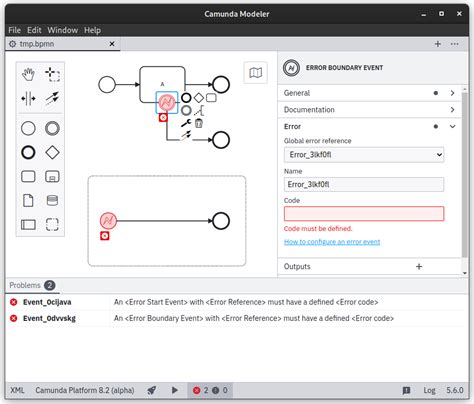Select the hand tool in palette
Screen dimensions: 474x404
[28, 74]
